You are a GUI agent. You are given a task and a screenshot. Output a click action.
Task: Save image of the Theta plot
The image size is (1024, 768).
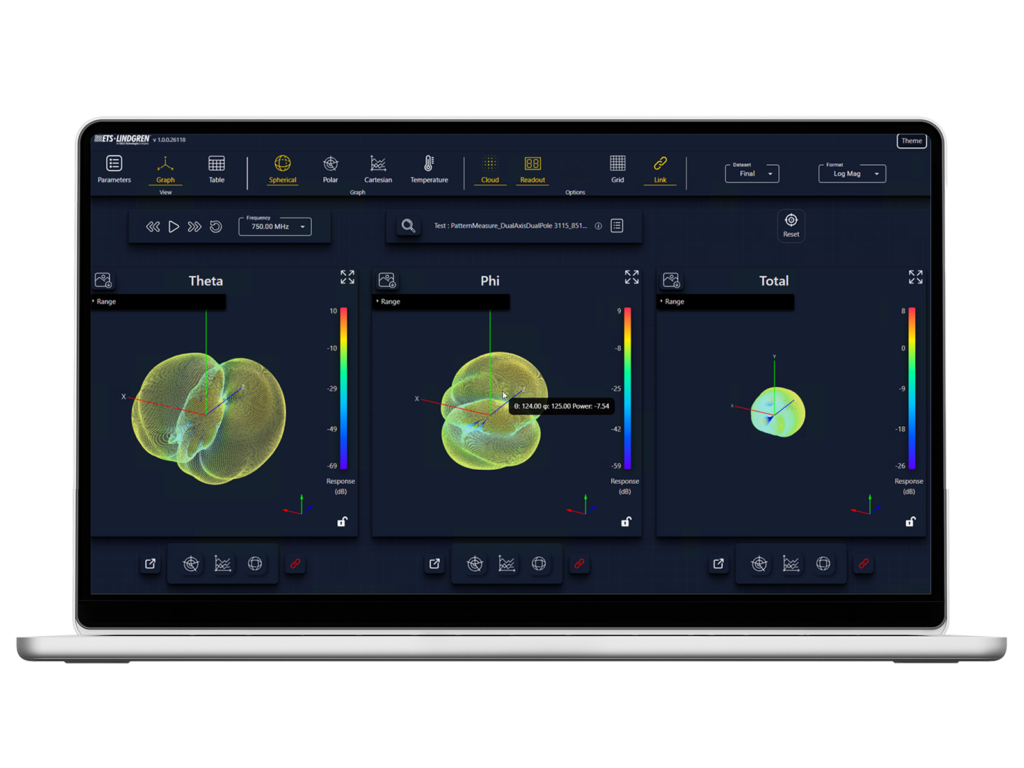(103, 280)
